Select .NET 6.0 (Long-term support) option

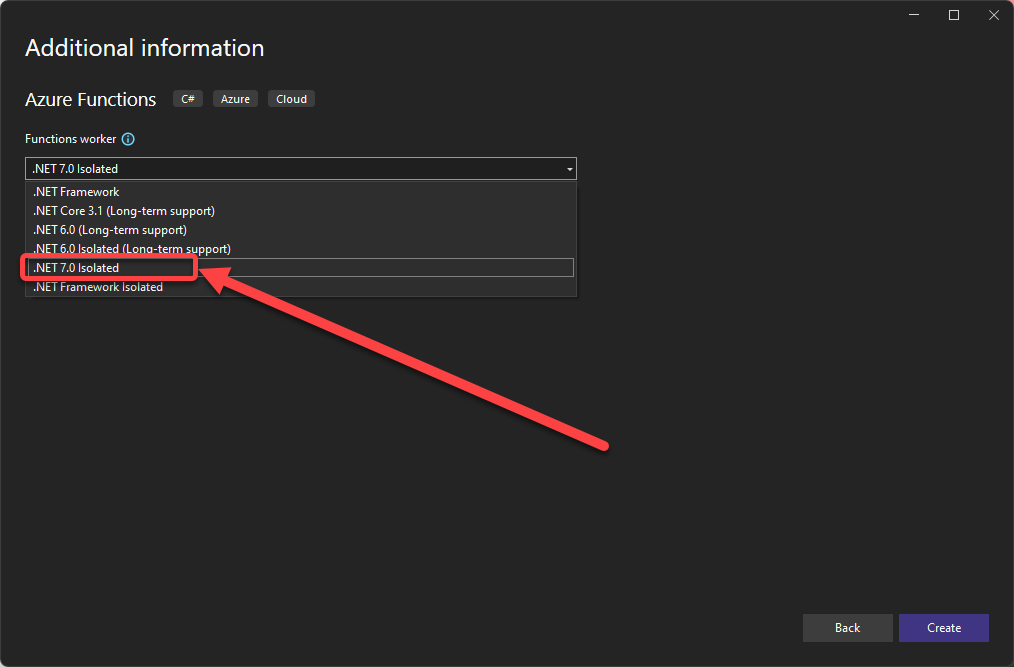(x=301, y=230)
